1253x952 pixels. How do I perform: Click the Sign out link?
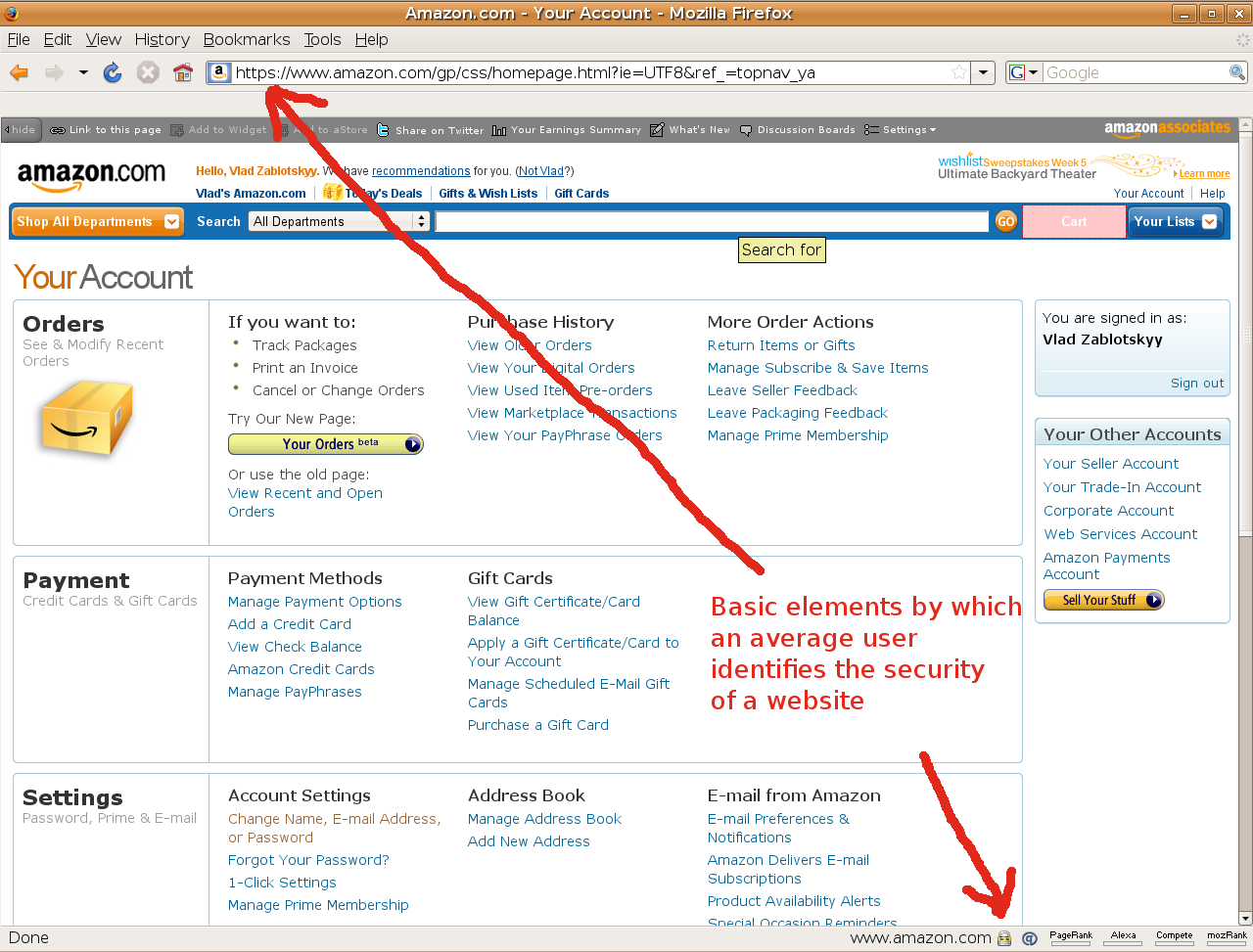(x=1197, y=384)
